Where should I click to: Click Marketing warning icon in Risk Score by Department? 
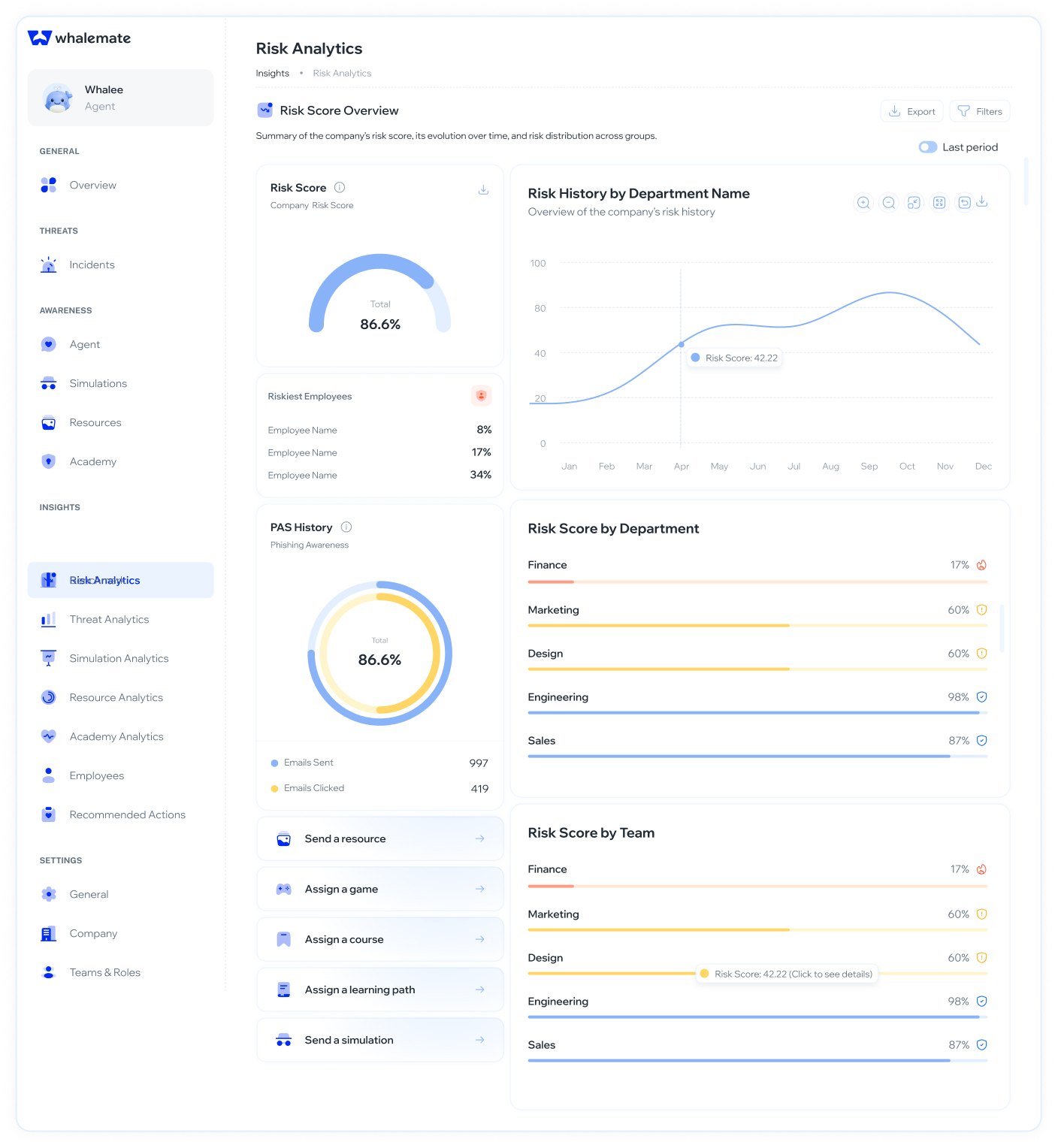click(981, 610)
